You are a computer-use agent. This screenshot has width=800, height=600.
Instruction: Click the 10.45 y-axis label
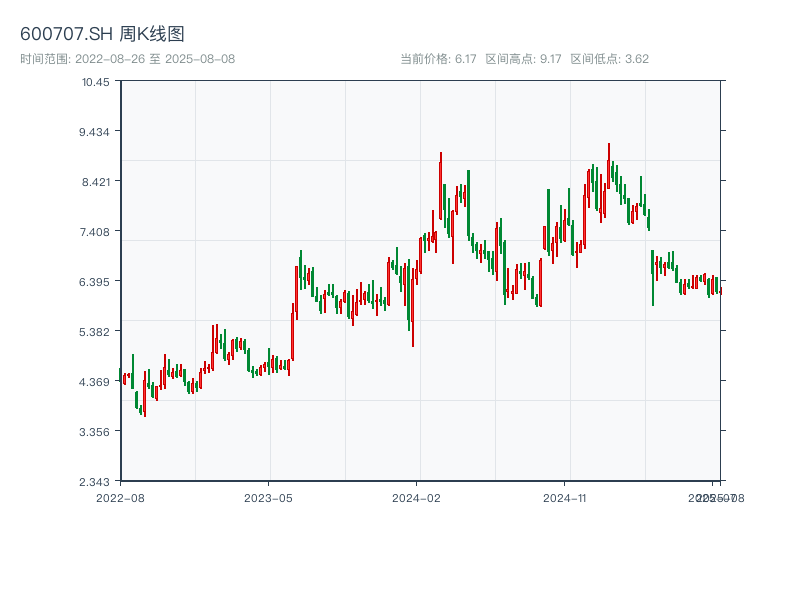pyautogui.click(x=96, y=82)
